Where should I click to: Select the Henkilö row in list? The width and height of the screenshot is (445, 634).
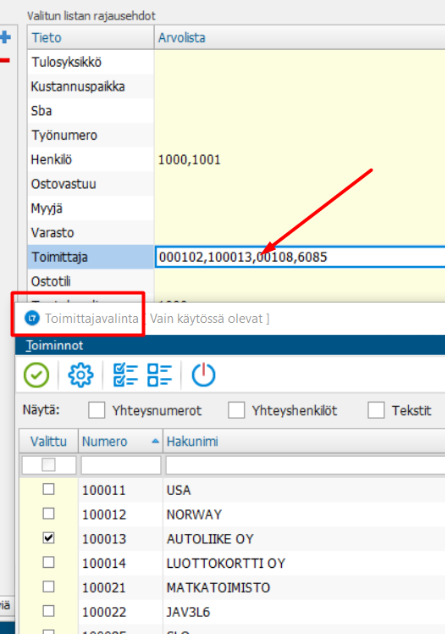click(x=236, y=160)
